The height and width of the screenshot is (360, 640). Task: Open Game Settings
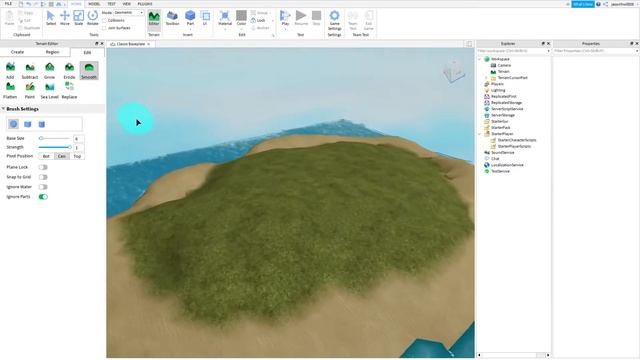(x=334, y=20)
